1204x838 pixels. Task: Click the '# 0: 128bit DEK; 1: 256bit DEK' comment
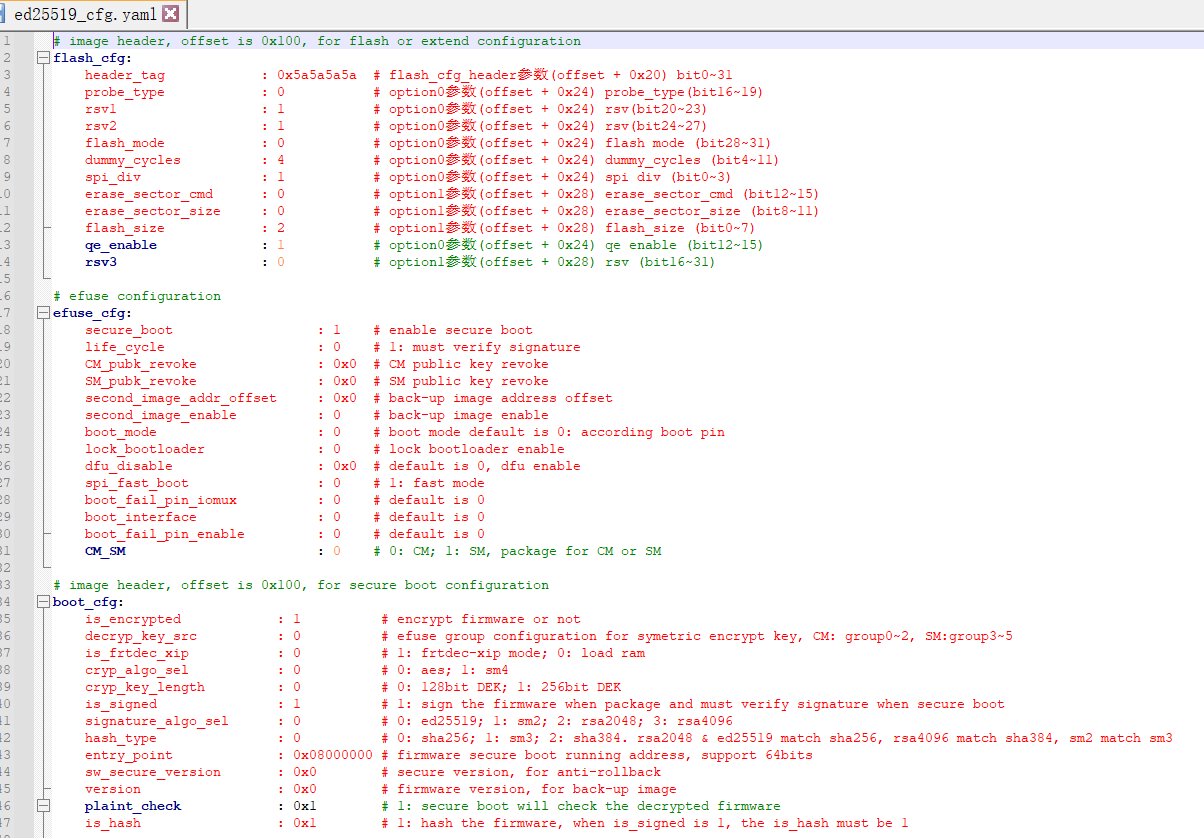tap(501, 687)
